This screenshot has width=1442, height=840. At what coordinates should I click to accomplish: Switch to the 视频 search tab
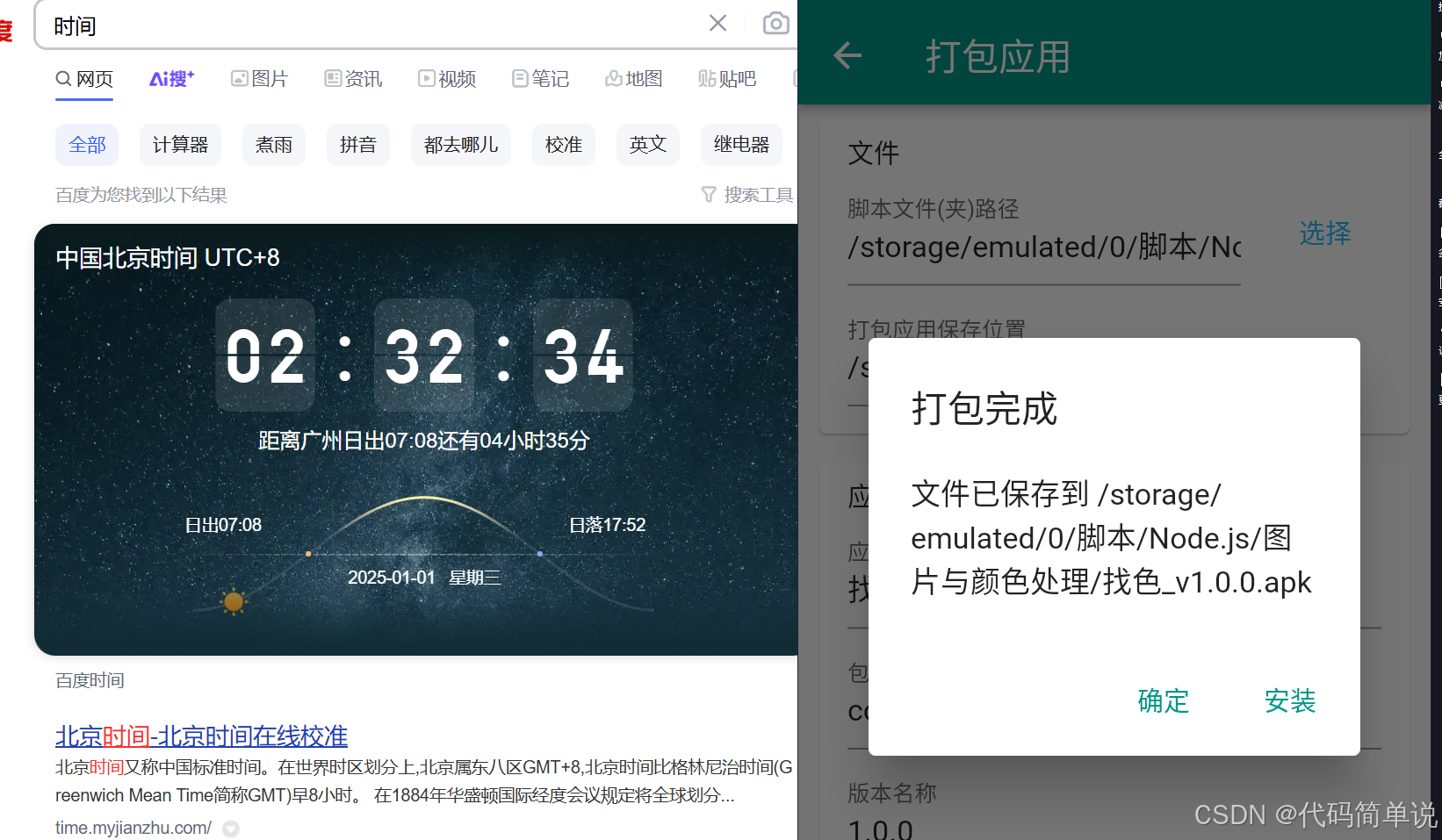447,78
